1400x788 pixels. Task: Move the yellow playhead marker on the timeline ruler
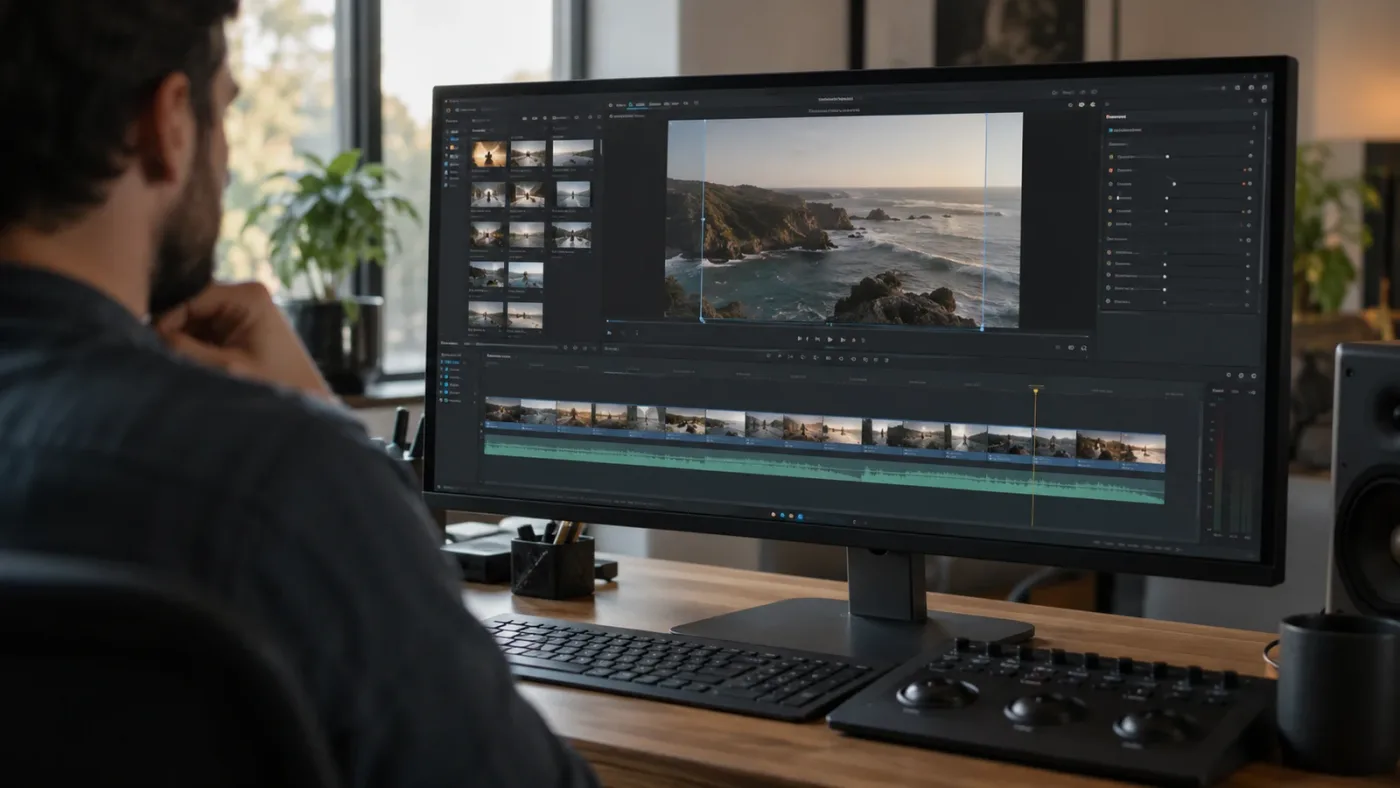[x=1035, y=391]
